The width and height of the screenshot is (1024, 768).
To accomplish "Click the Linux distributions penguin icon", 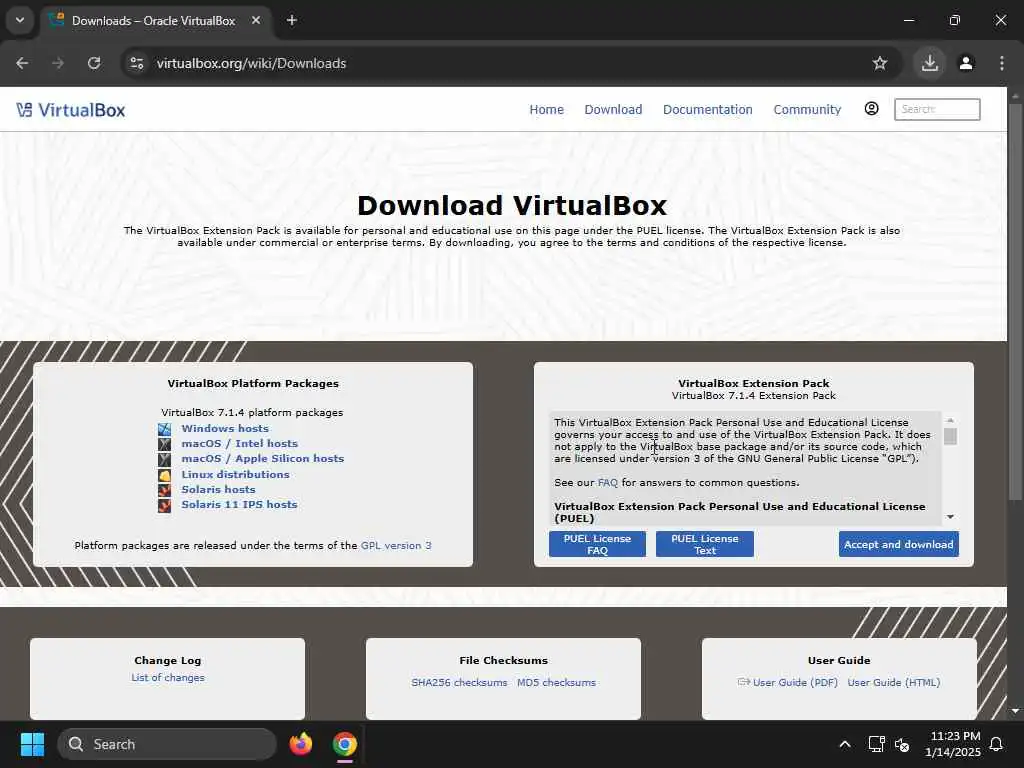I will click(165, 475).
